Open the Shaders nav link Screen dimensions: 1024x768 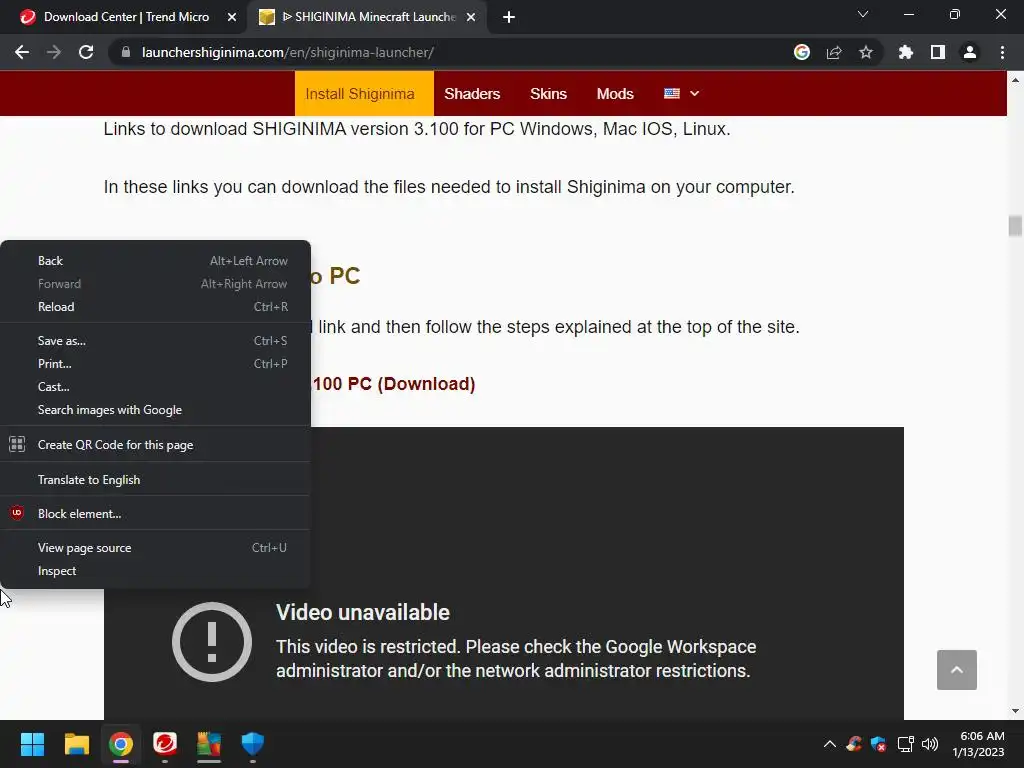click(472, 93)
